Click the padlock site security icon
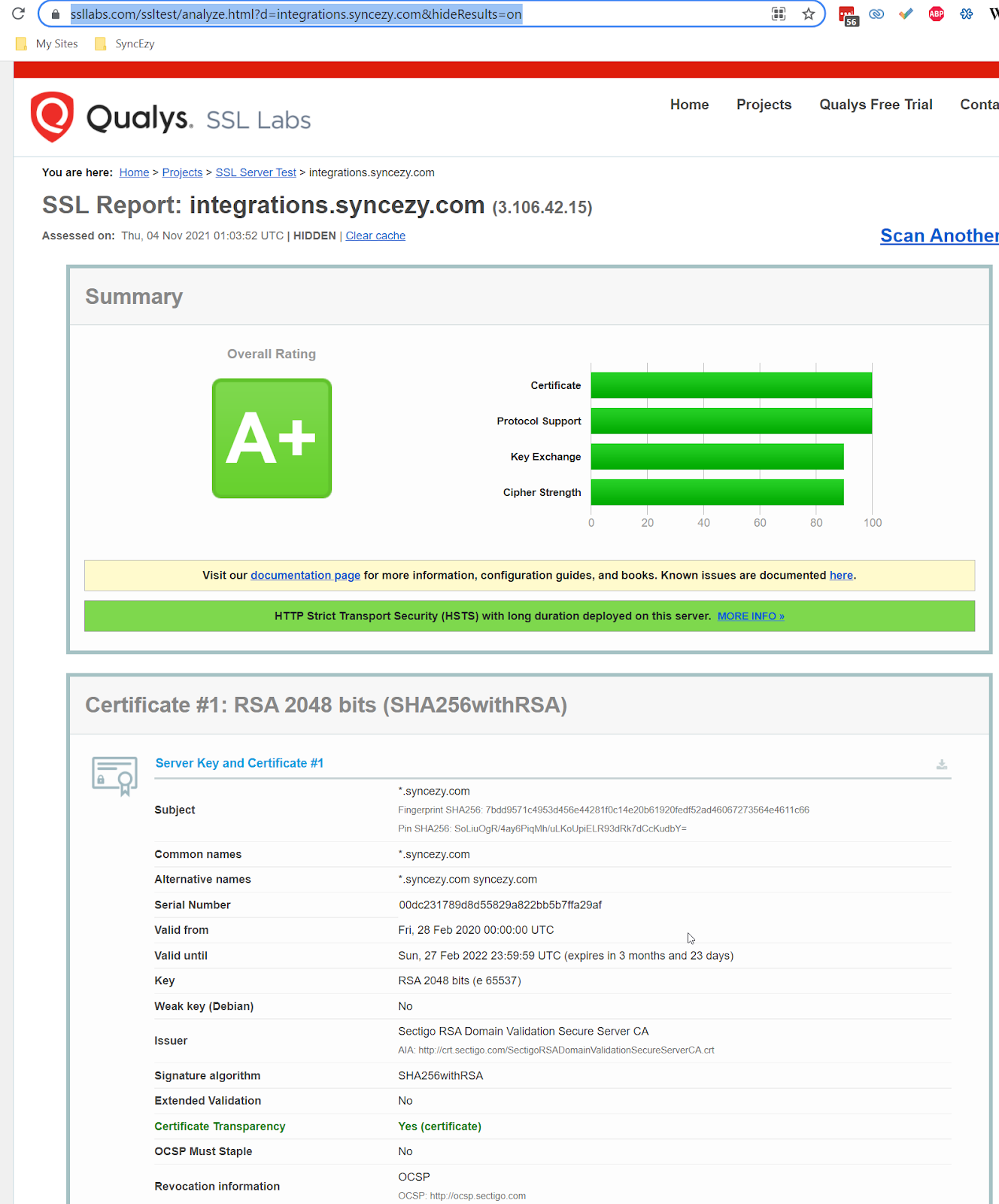This screenshot has height=1204, width=999. click(x=55, y=14)
